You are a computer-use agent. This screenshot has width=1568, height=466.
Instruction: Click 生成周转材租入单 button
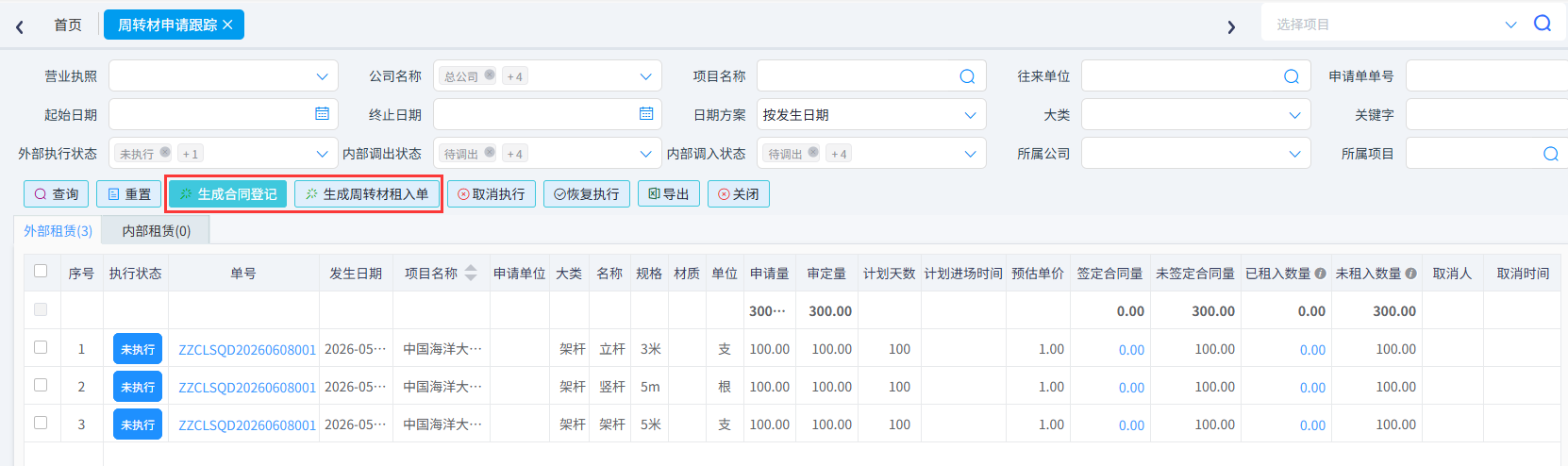point(367,194)
